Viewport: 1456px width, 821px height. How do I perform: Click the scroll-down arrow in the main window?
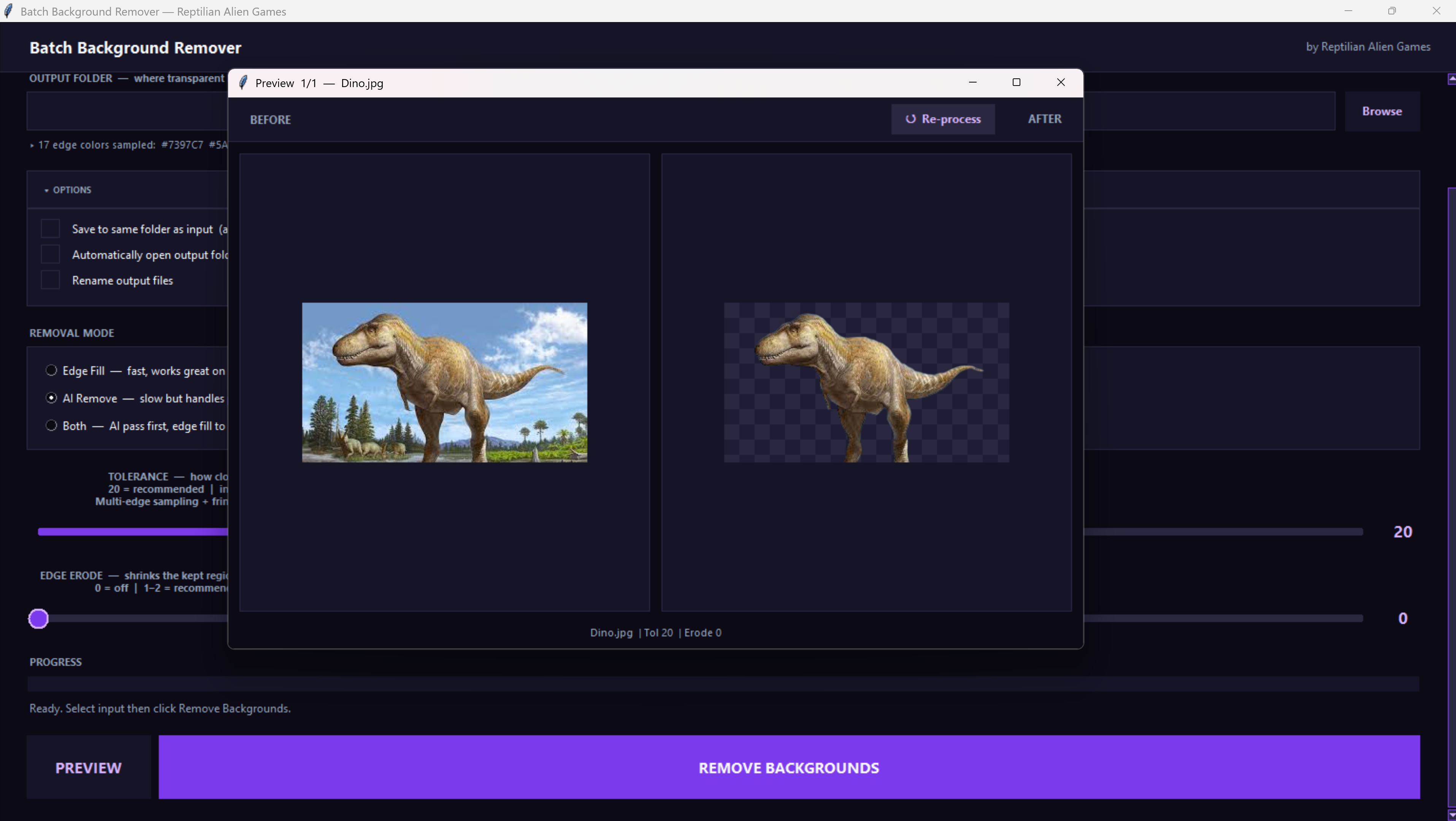click(x=1451, y=815)
